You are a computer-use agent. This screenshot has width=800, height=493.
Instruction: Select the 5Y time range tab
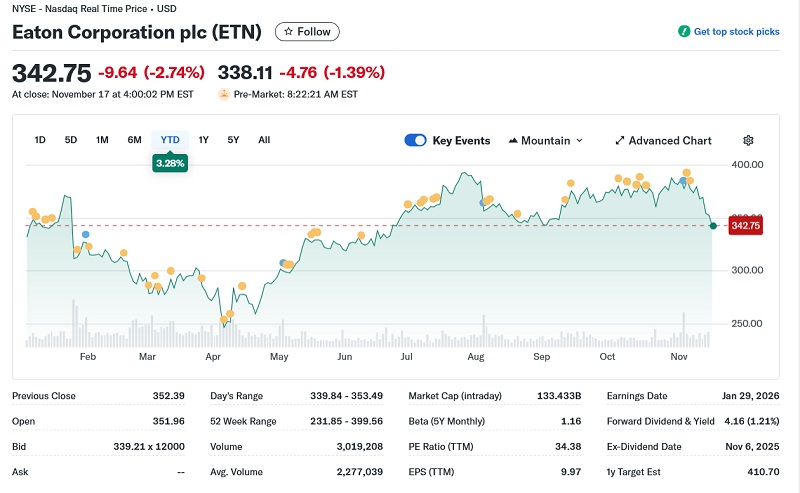point(233,140)
